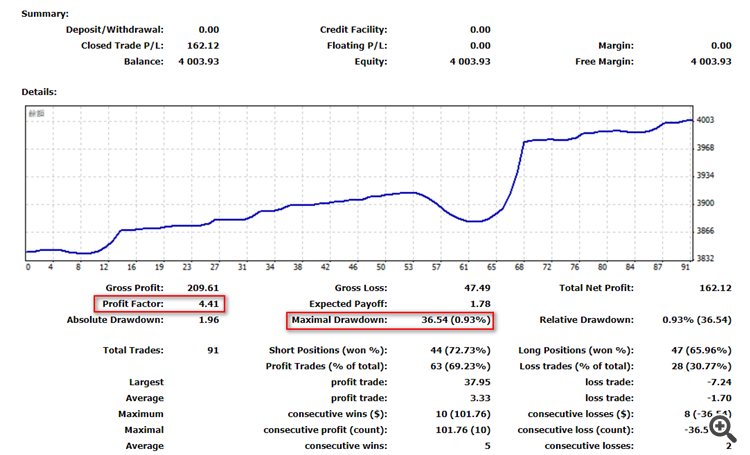750x455 pixels.
Task: Click the largest profit trade value 37.95
Action: coord(477,382)
